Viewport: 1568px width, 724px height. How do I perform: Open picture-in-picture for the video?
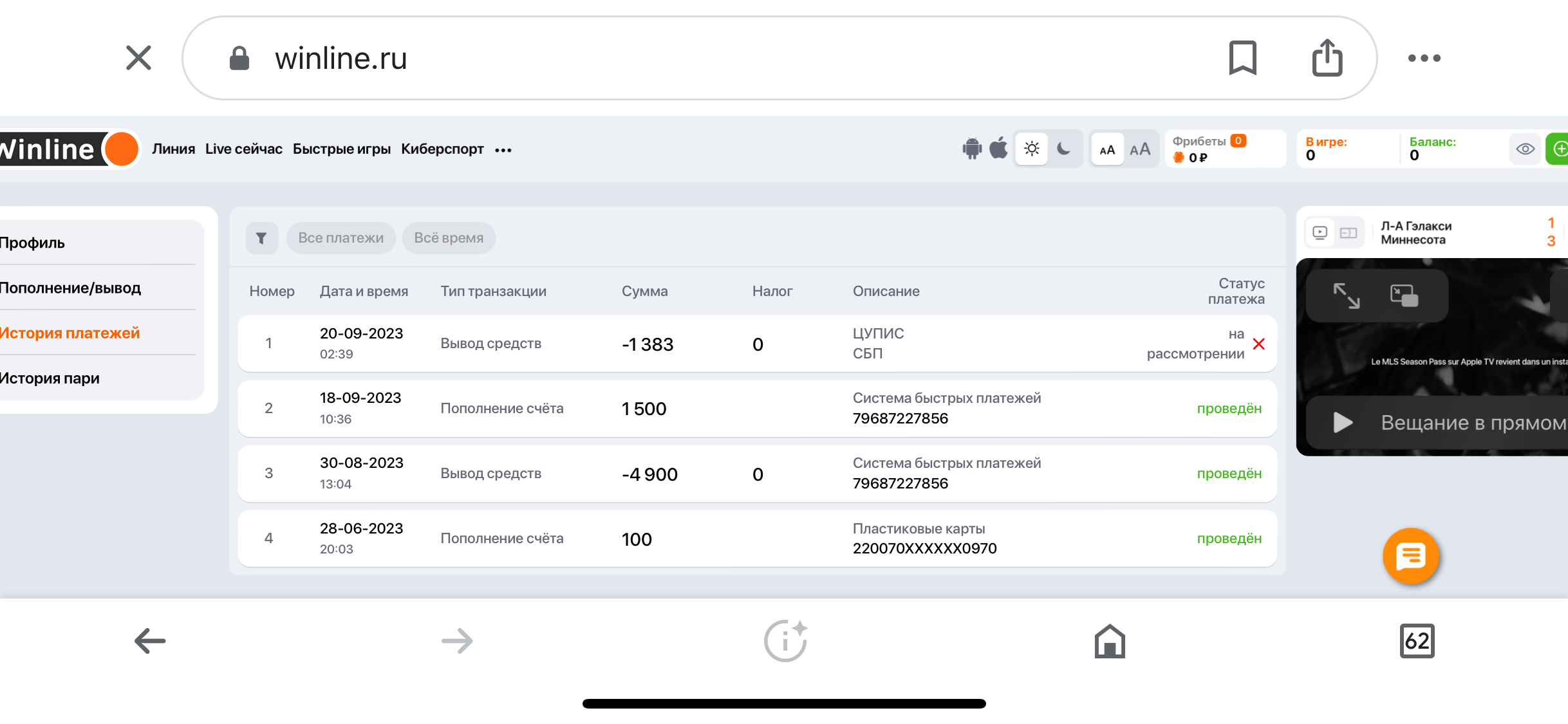1404,296
